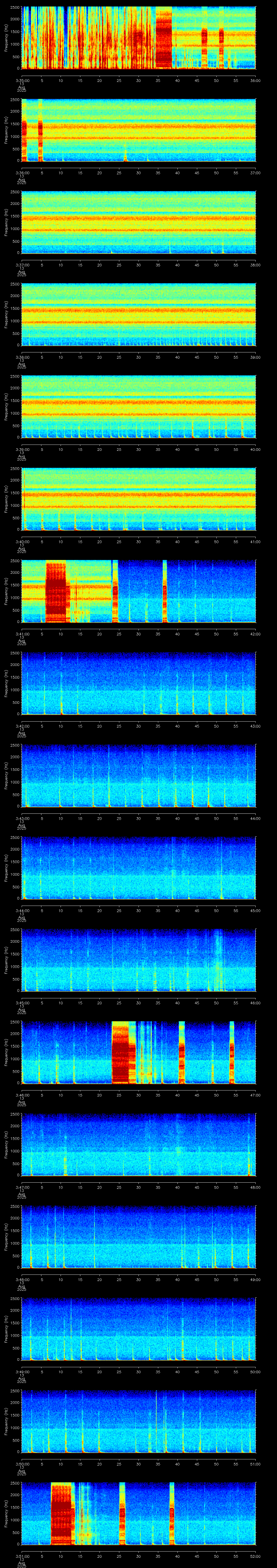Click the 3:37:00 time axis label
This screenshot has width=277, height=1568.
[22, 265]
